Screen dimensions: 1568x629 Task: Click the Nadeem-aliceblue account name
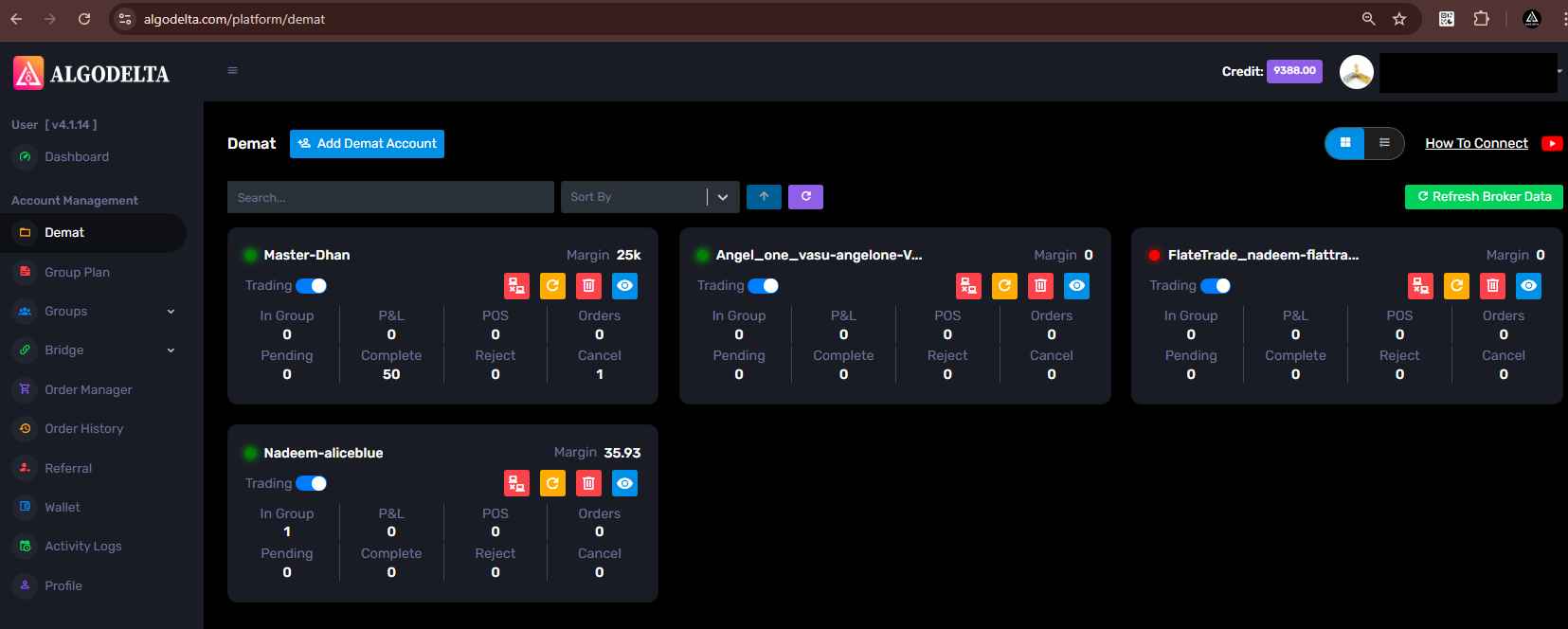tap(323, 454)
